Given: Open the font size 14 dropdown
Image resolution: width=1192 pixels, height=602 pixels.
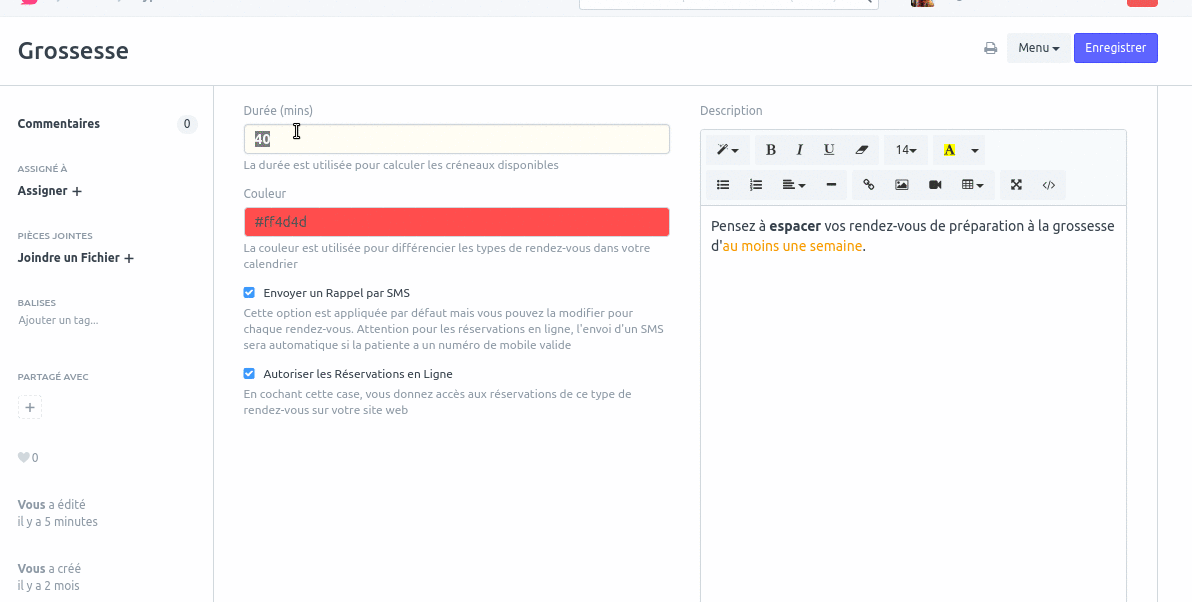Looking at the screenshot, I should (x=906, y=150).
